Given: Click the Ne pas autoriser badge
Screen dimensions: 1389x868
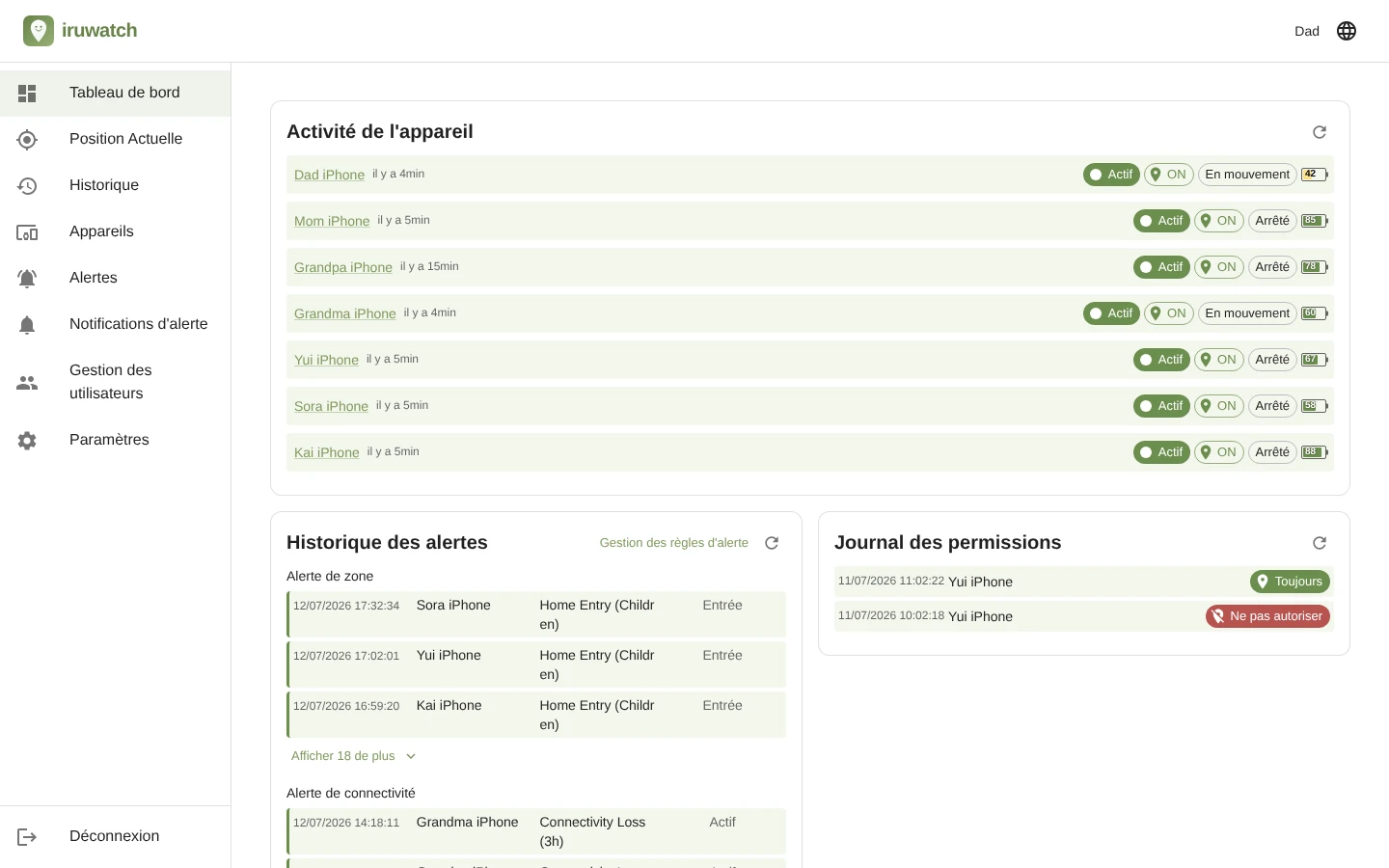Looking at the screenshot, I should click(1268, 616).
